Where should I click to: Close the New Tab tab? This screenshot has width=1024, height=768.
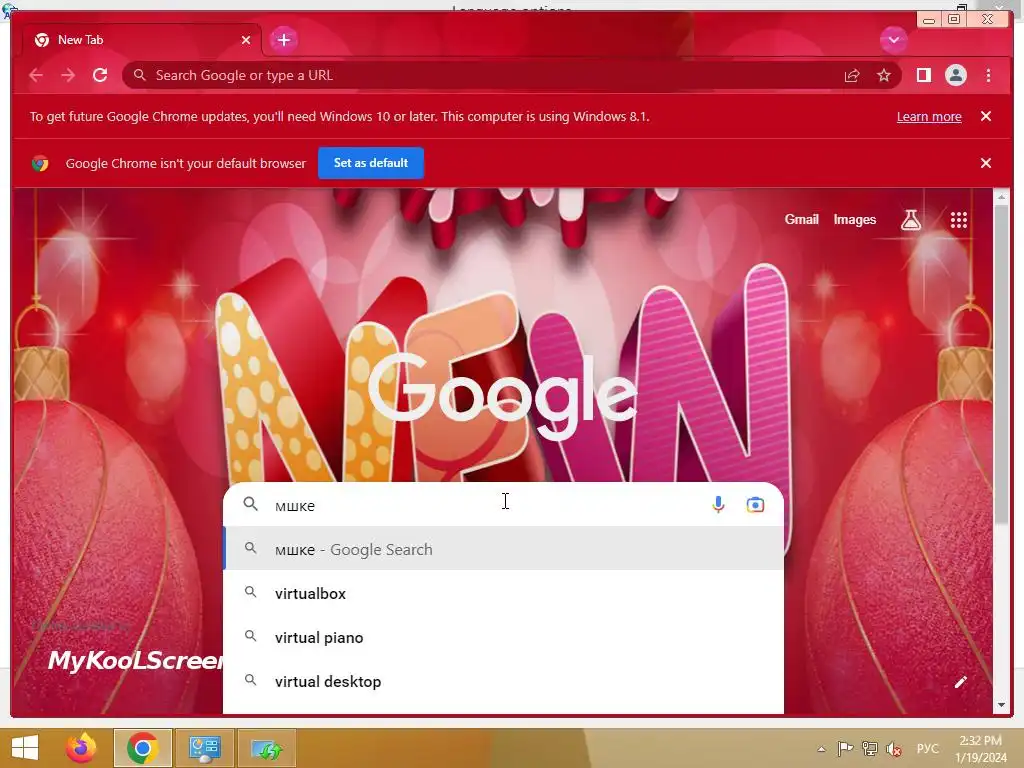pyautogui.click(x=246, y=40)
